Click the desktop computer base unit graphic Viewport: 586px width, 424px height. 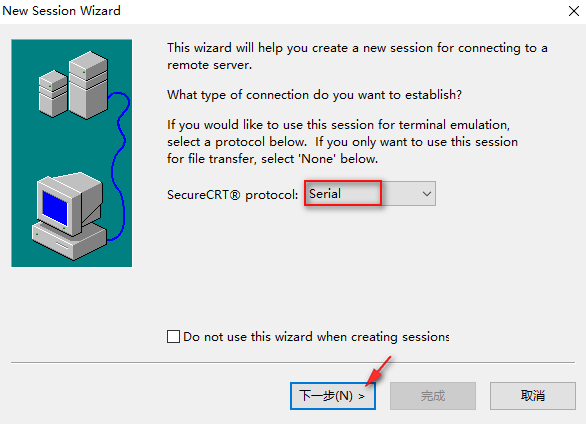point(70,240)
